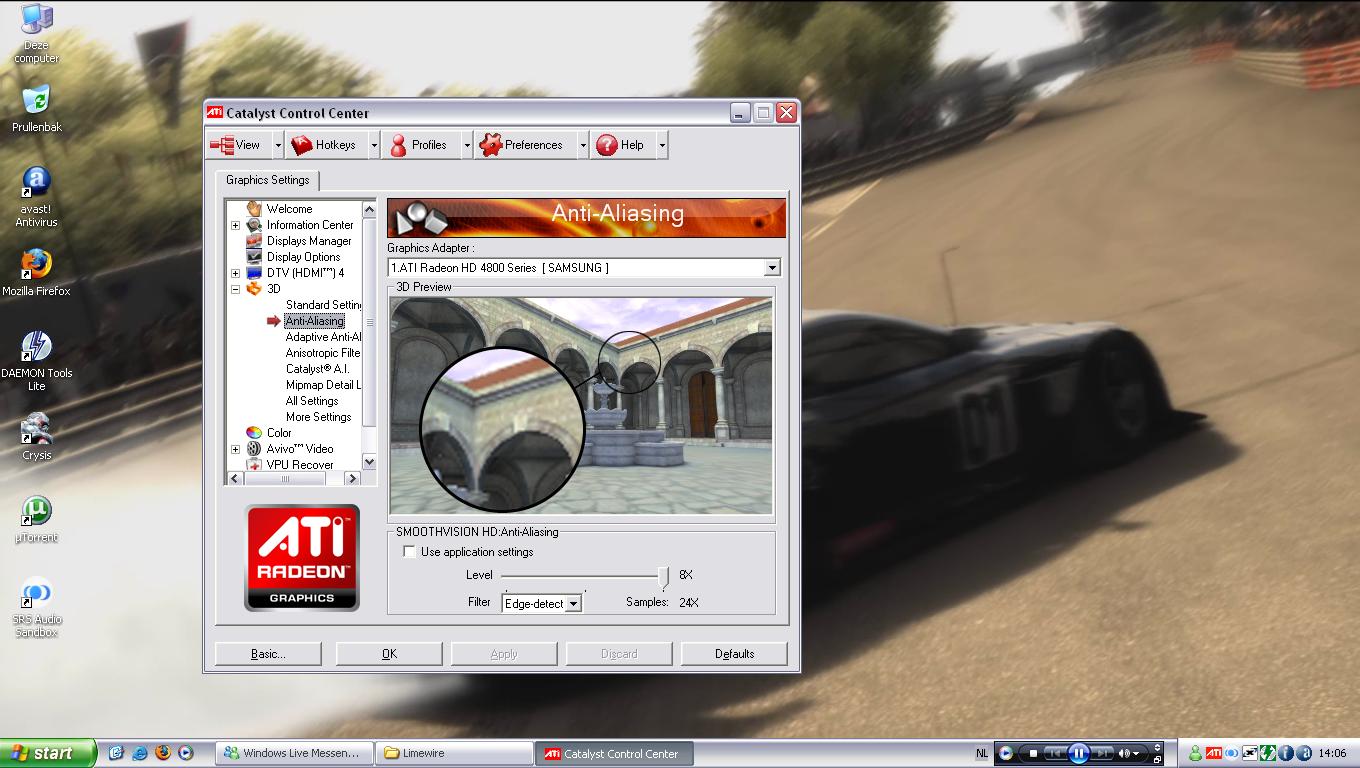The image size is (1360, 768).
Task: Select the avast! Antivirus desktop shortcut
Action: point(36,197)
